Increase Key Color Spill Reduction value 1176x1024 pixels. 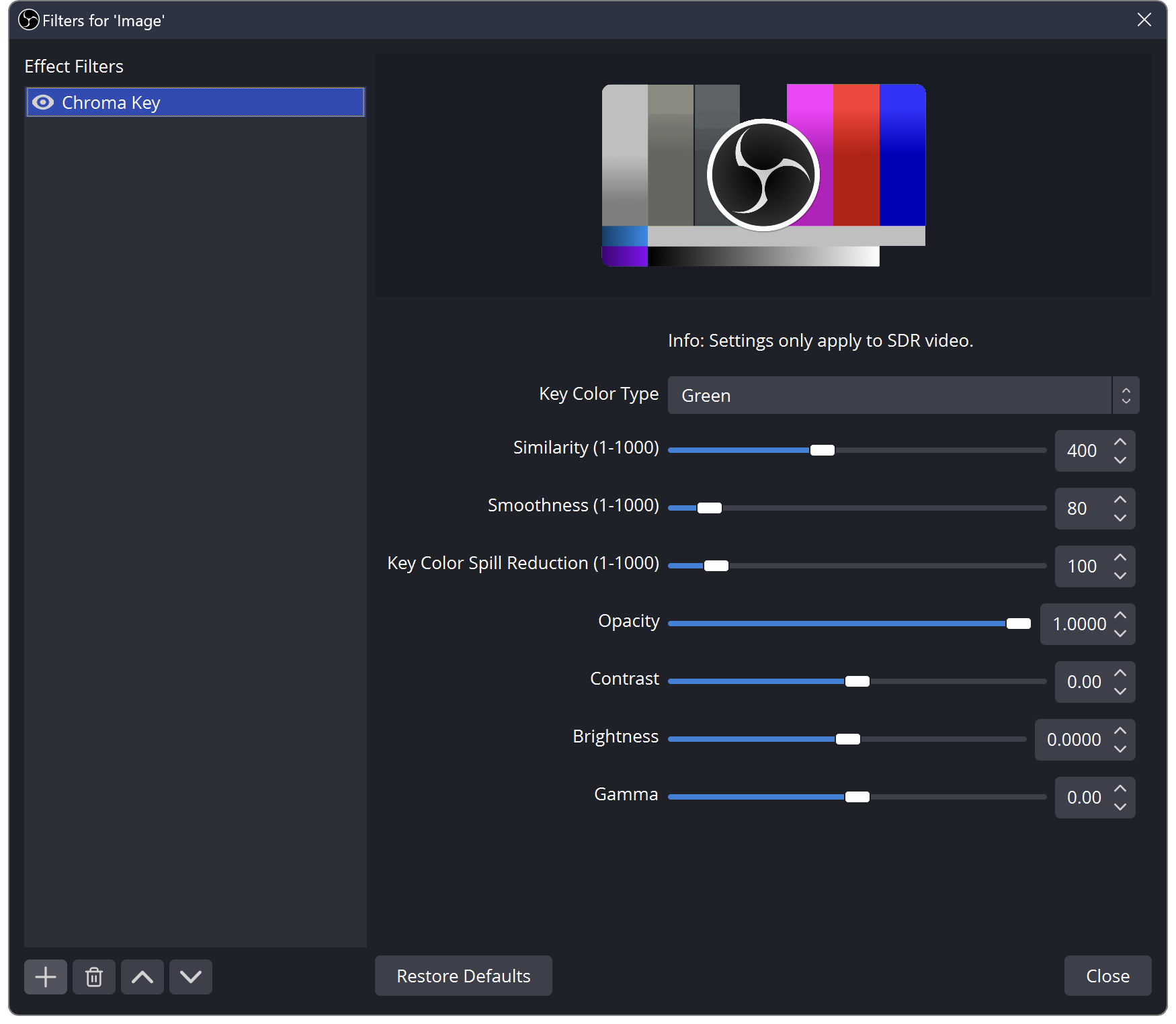pos(1120,558)
